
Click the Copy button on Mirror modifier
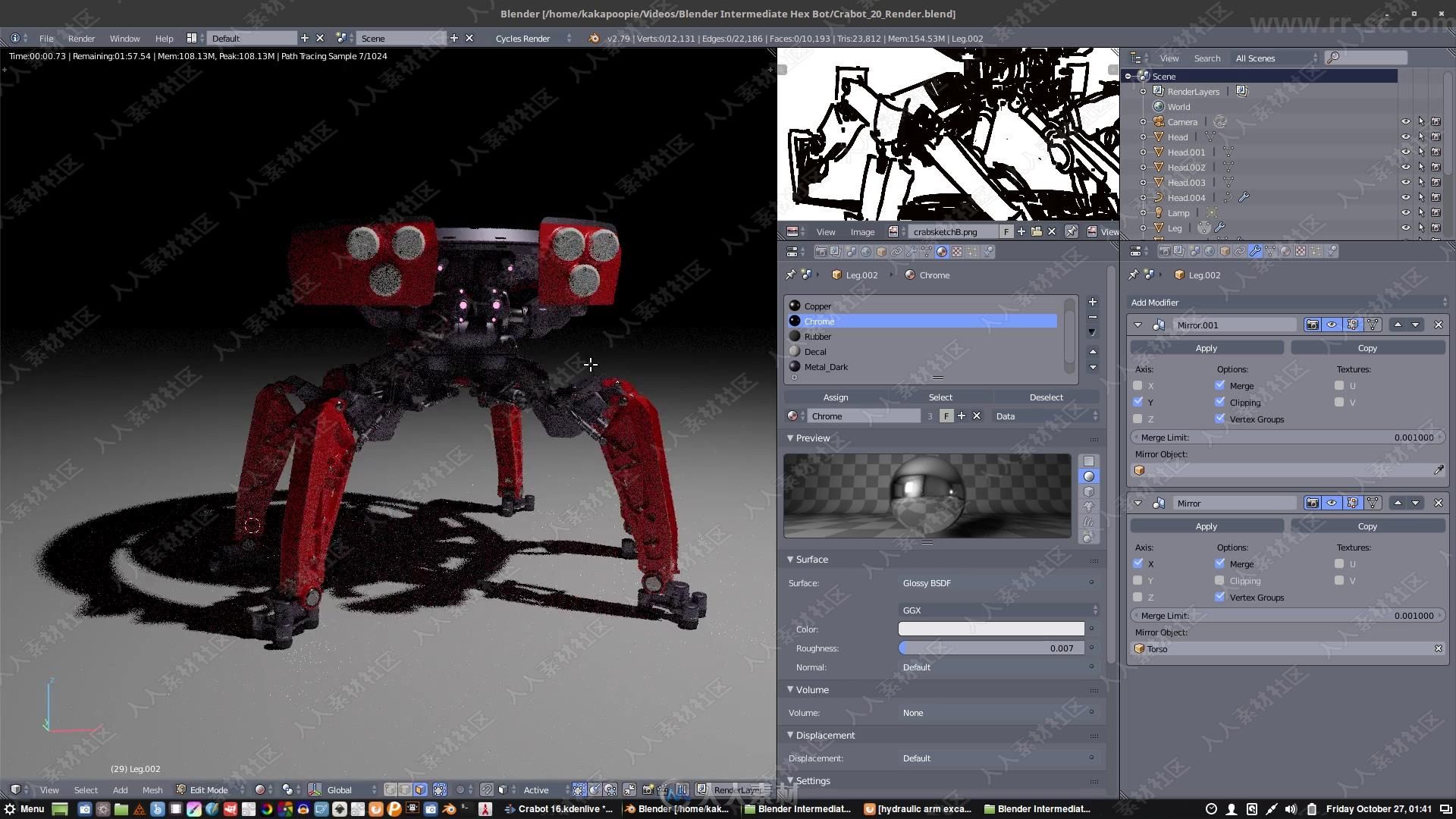pos(1367,525)
